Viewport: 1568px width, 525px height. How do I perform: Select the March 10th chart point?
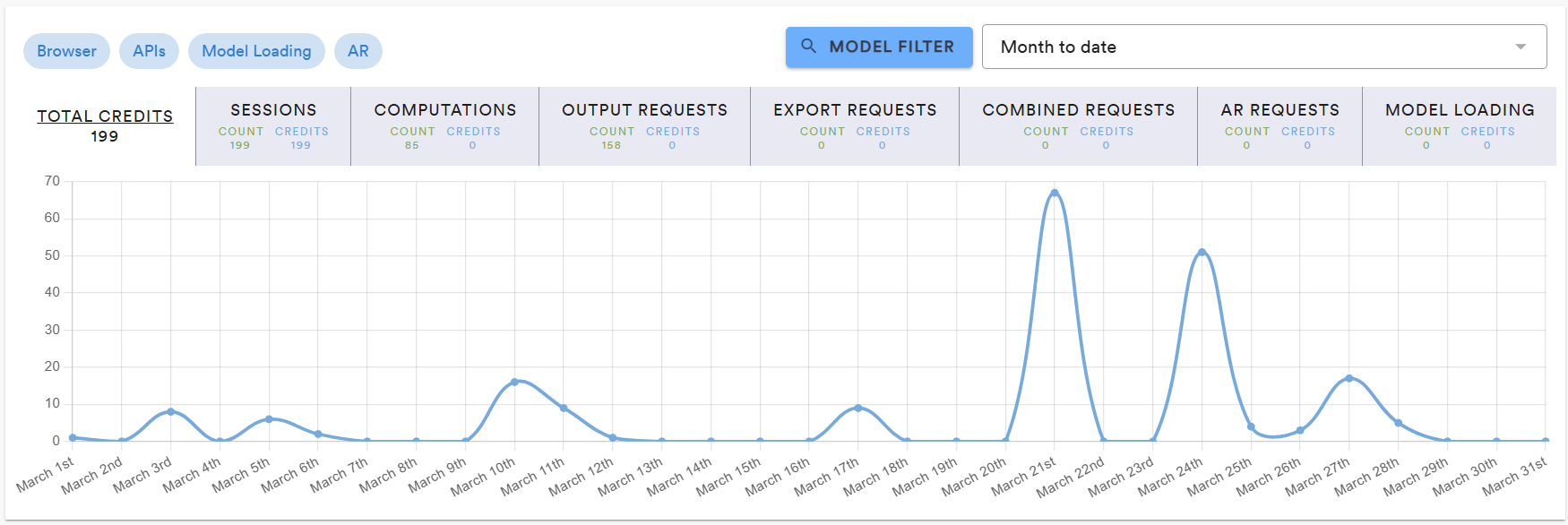pos(514,382)
